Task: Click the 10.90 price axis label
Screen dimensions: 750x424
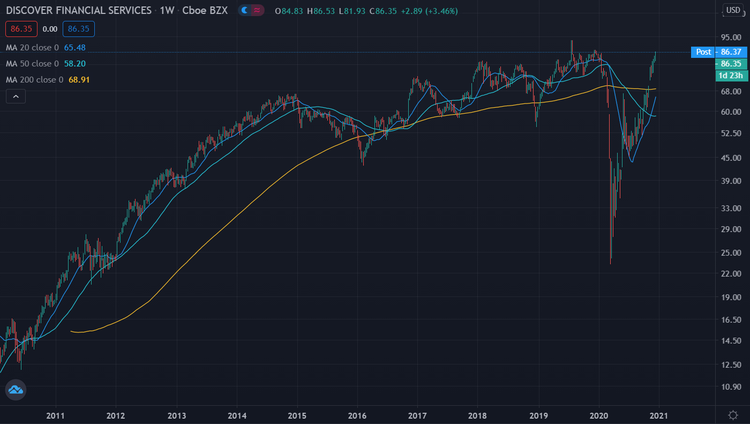Action: click(x=731, y=387)
